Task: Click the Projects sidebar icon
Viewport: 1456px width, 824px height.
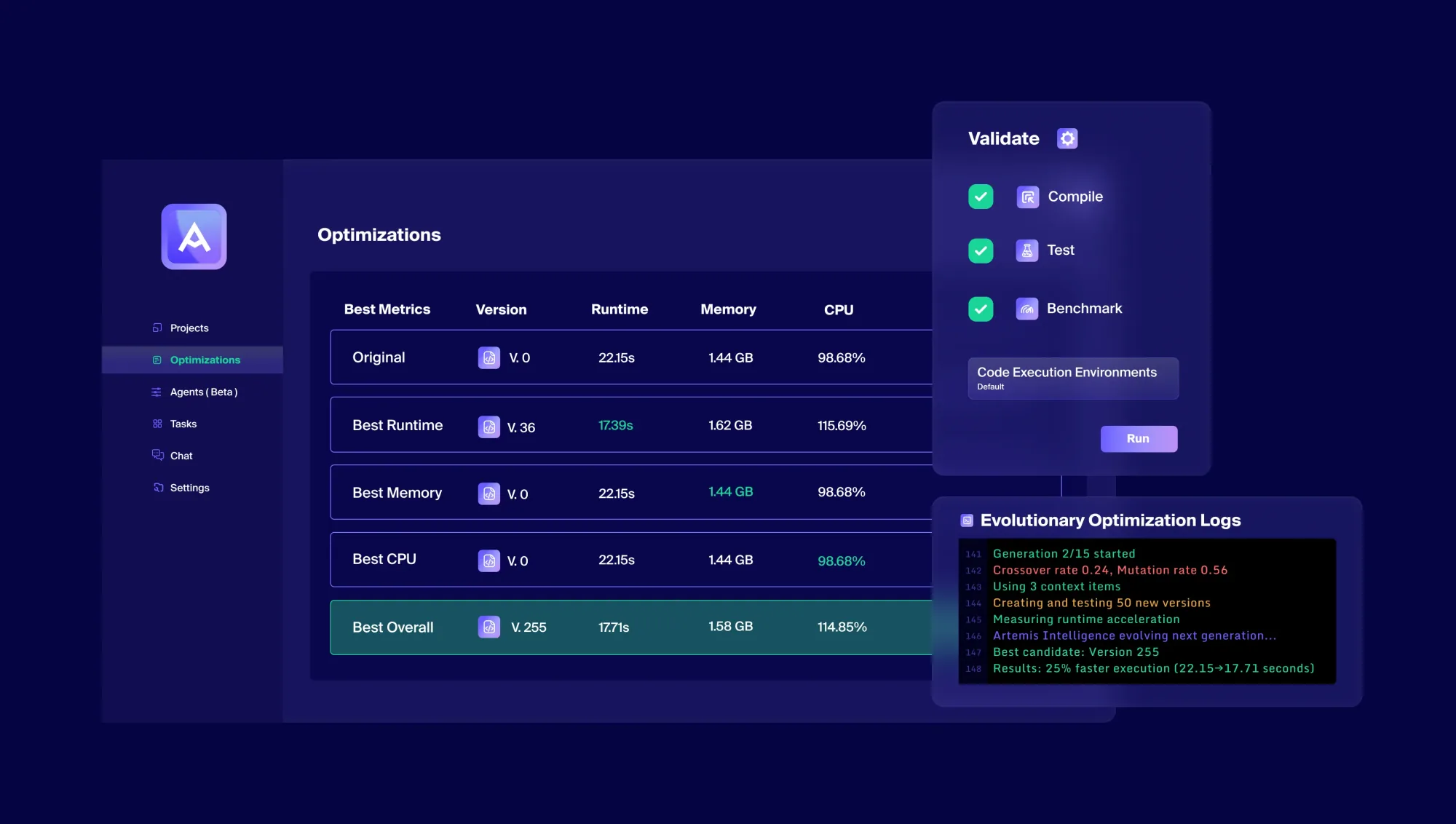Action: tap(157, 328)
